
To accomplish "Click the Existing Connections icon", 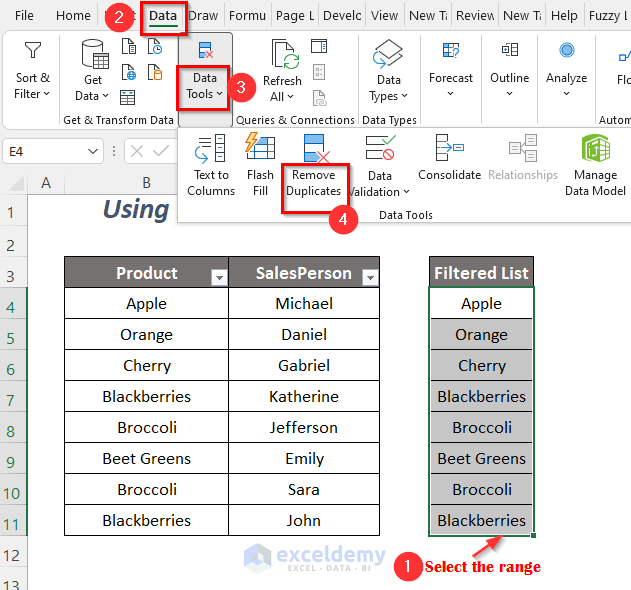I will (155, 72).
